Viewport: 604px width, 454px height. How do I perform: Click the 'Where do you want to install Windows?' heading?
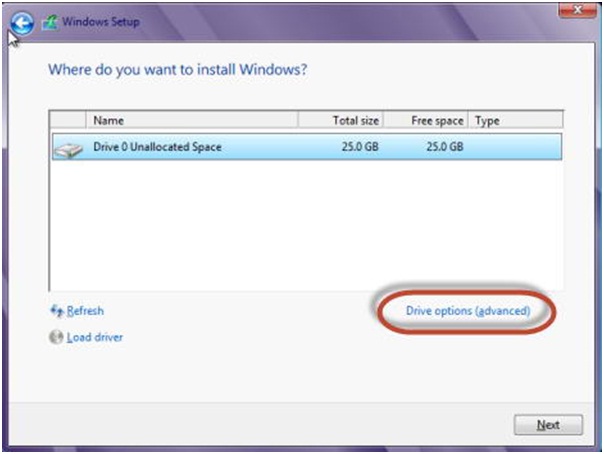(178, 70)
